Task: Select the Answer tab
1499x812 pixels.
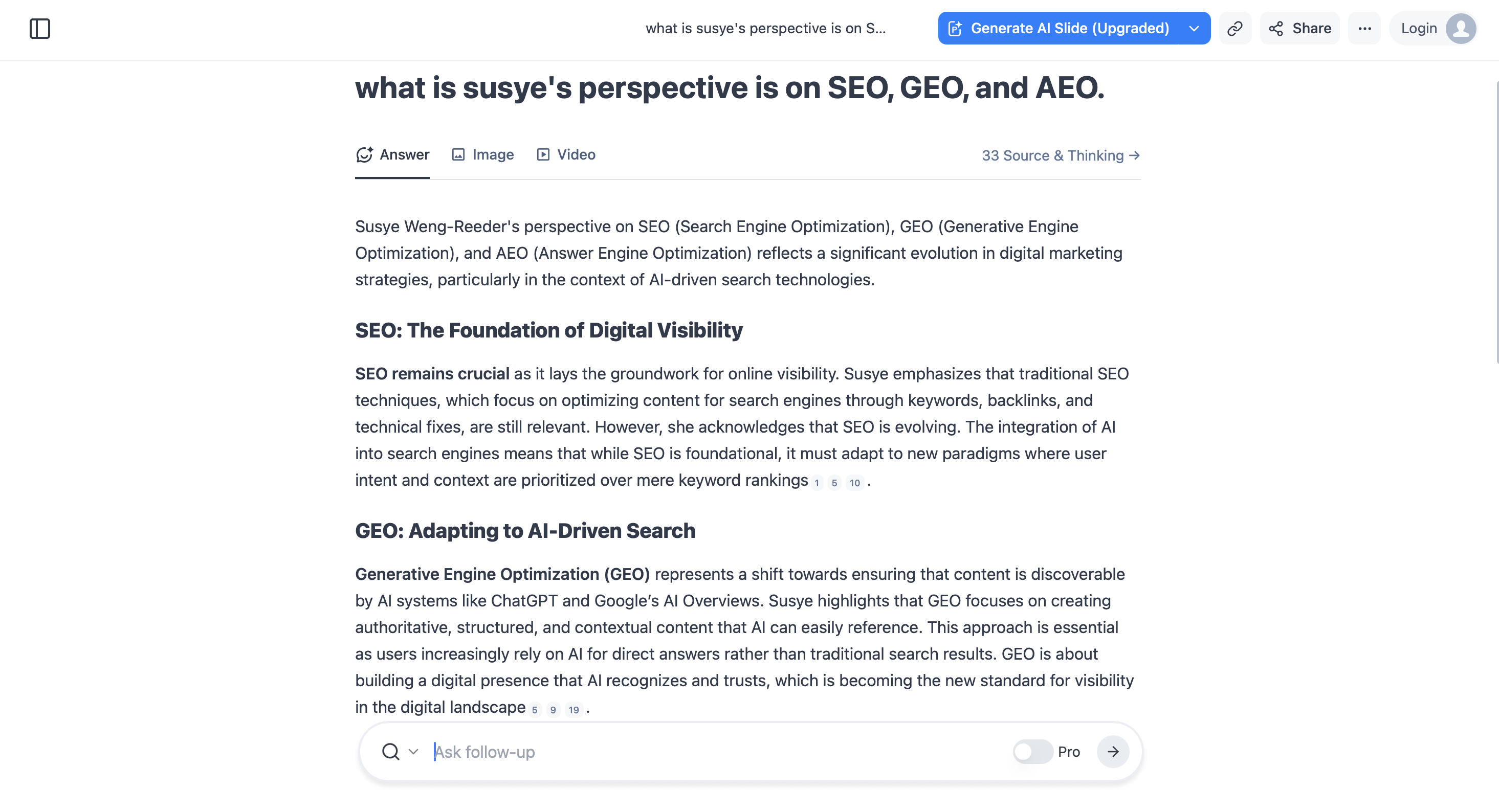Action: pos(393,155)
